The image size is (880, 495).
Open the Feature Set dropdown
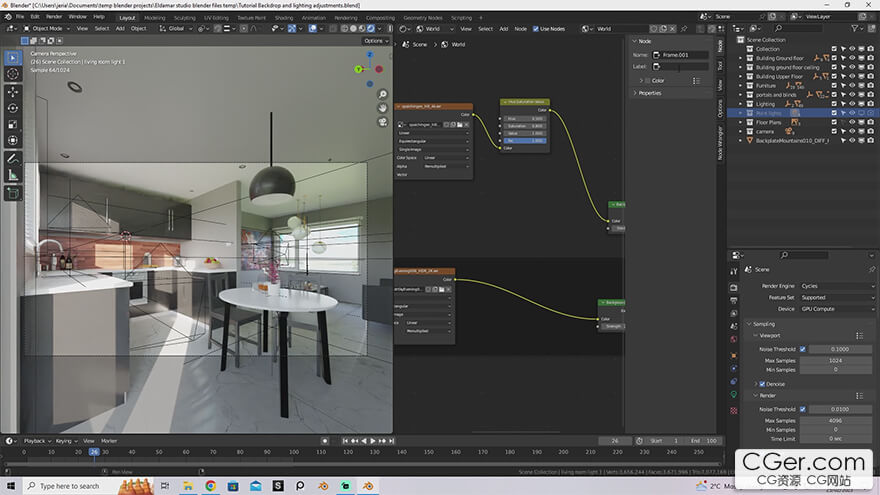[x=837, y=297]
